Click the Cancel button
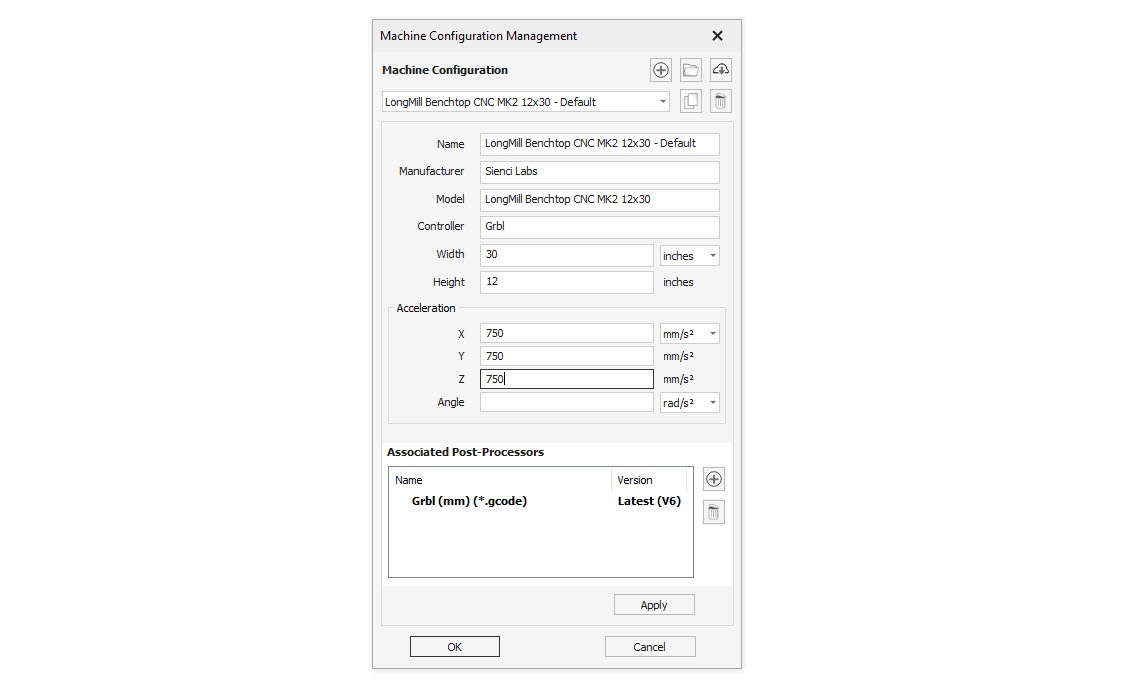 649,647
